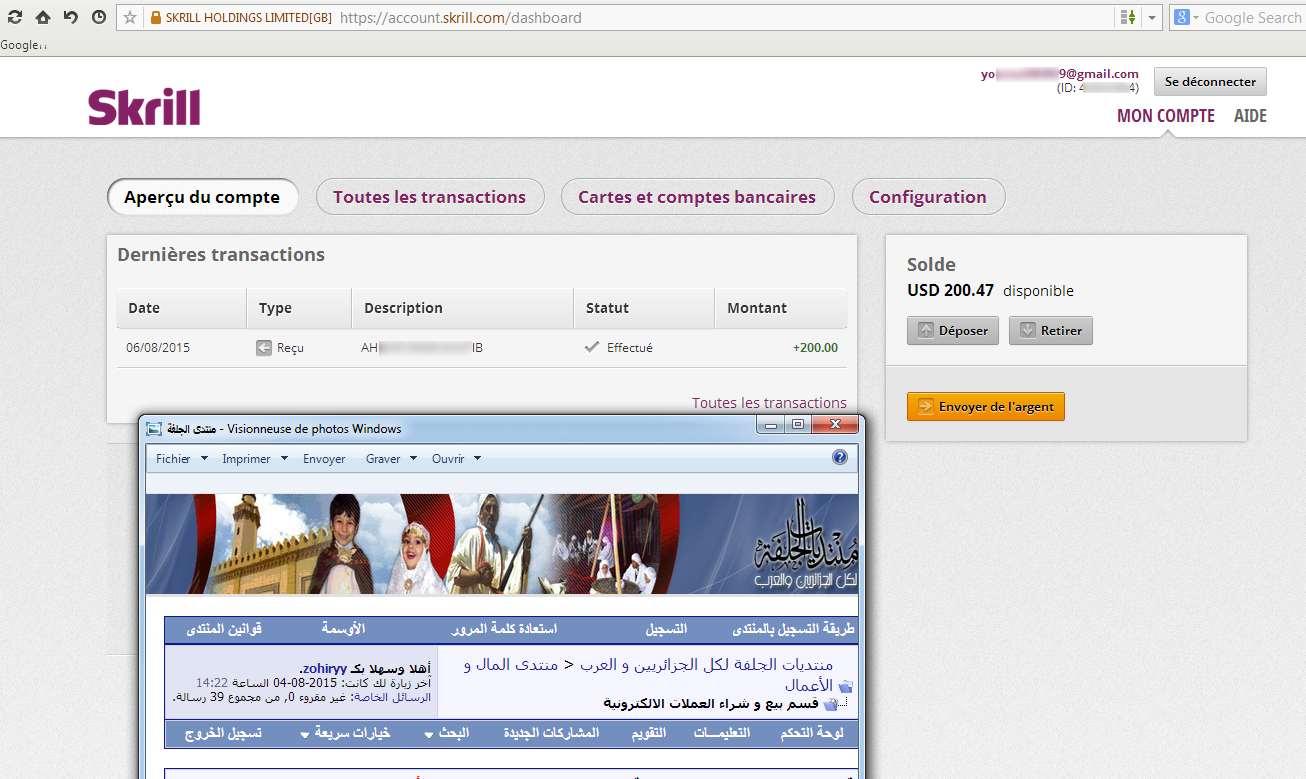Click the Statut column header
The width and height of the screenshot is (1306, 779).
[644, 308]
